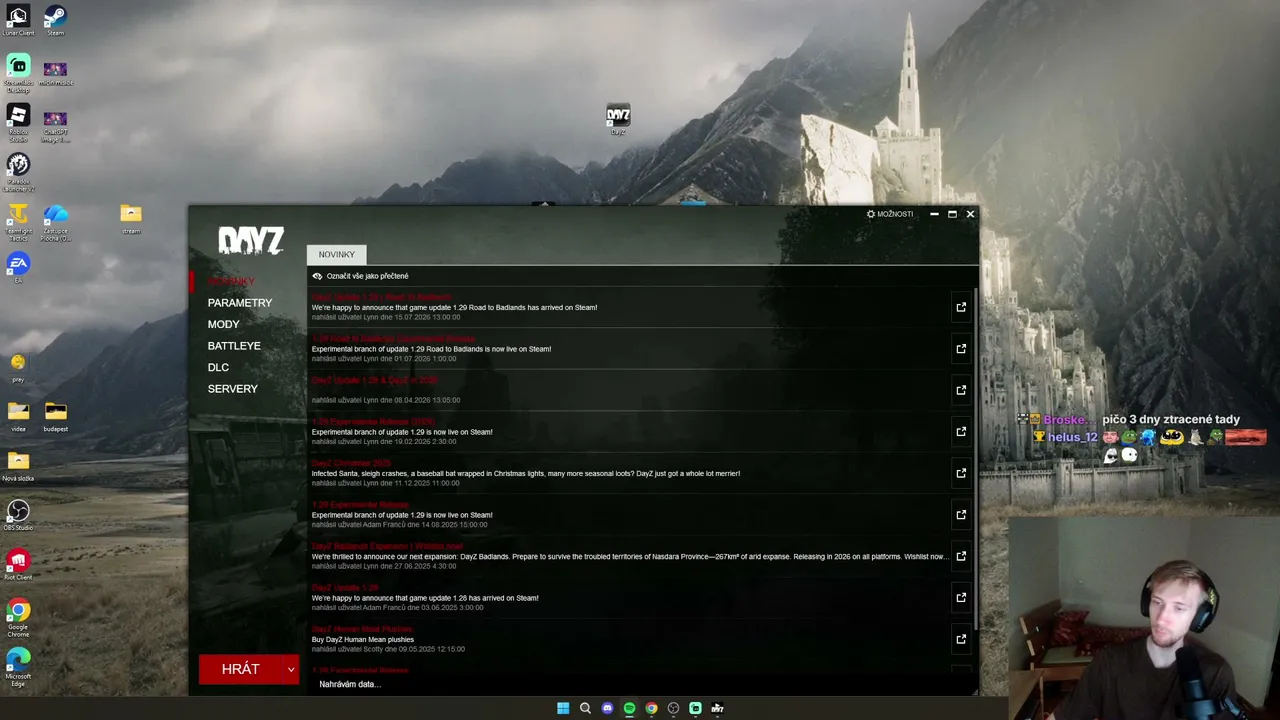The height and width of the screenshot is (720, 1280).
Task: Open external link for update 1.28 news
Action: pyautogui.click(x=961, y=598)
